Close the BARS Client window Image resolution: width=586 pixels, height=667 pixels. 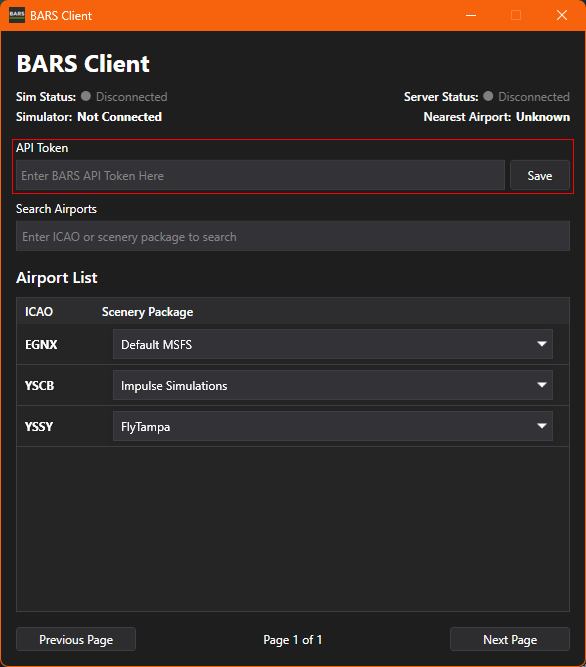coord(562,15)
